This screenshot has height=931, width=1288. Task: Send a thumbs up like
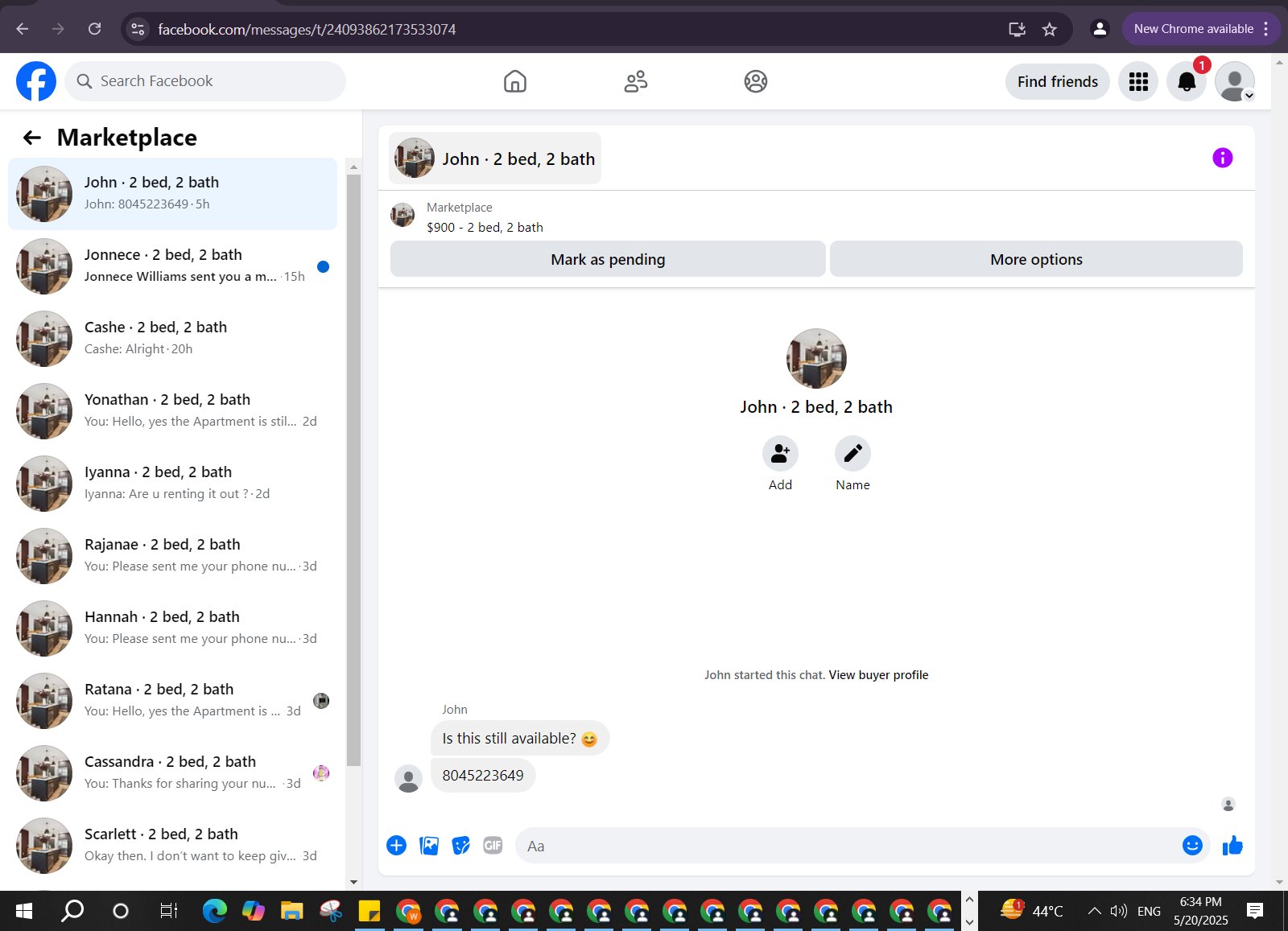click(x=1232, y=845)
